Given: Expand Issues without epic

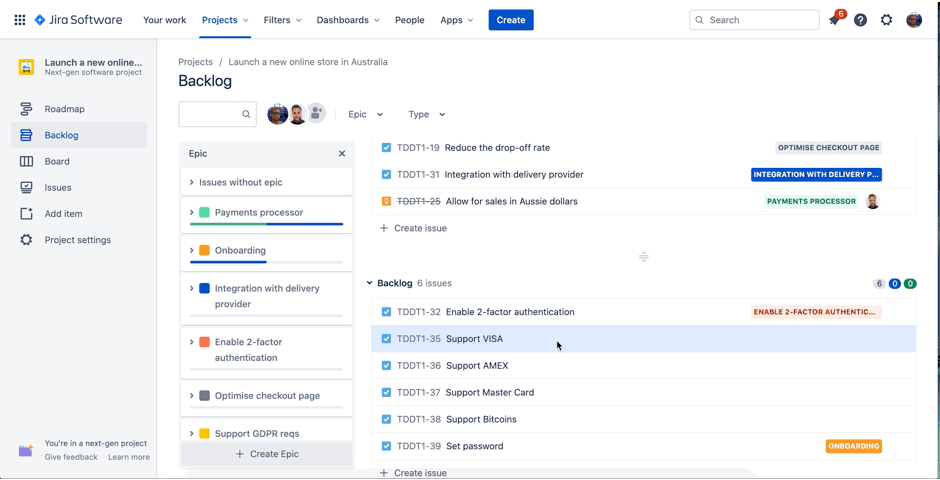Looking at the screenshot, I should pos(191,182).
